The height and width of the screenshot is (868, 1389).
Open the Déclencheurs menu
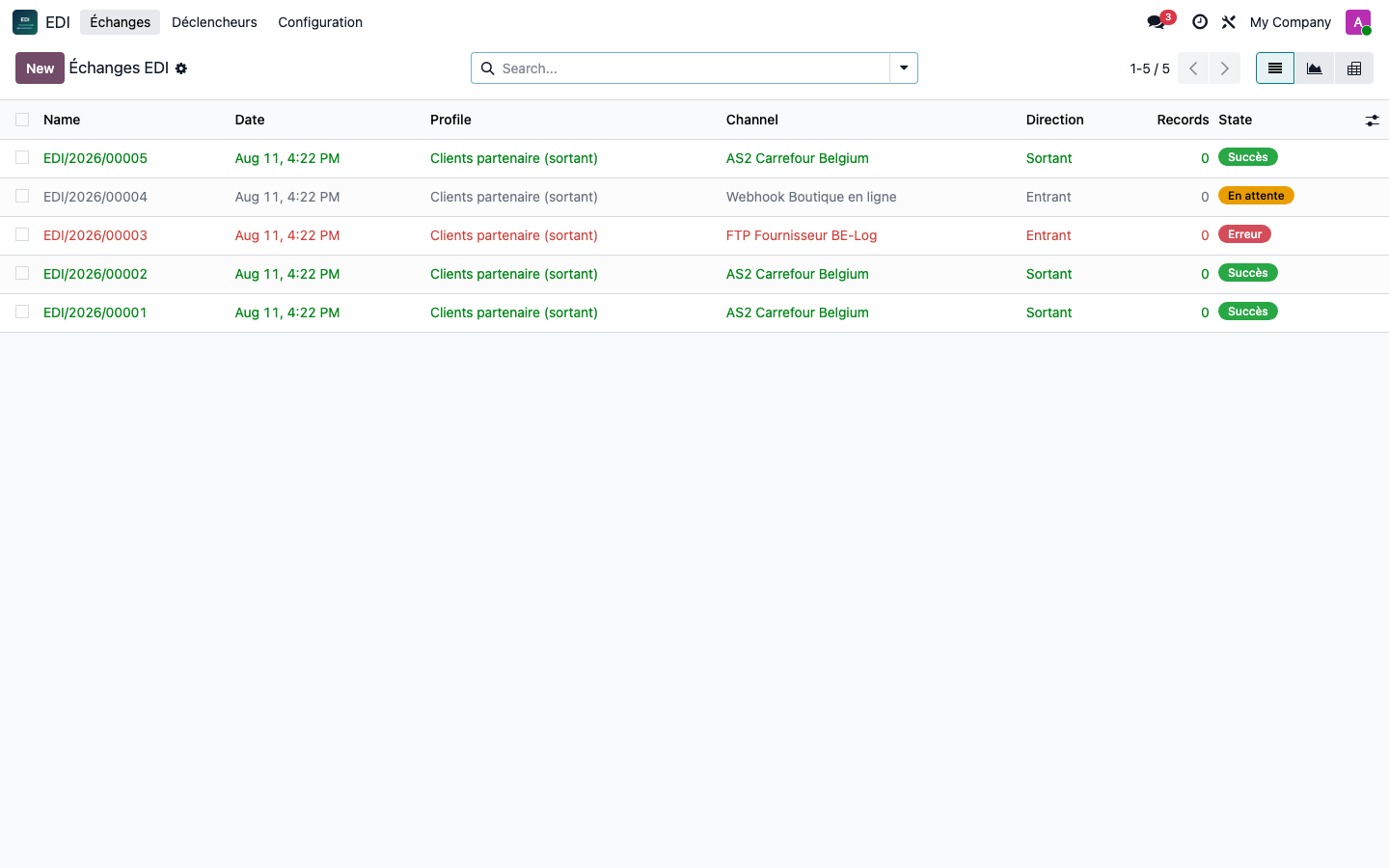click(214, 22)
